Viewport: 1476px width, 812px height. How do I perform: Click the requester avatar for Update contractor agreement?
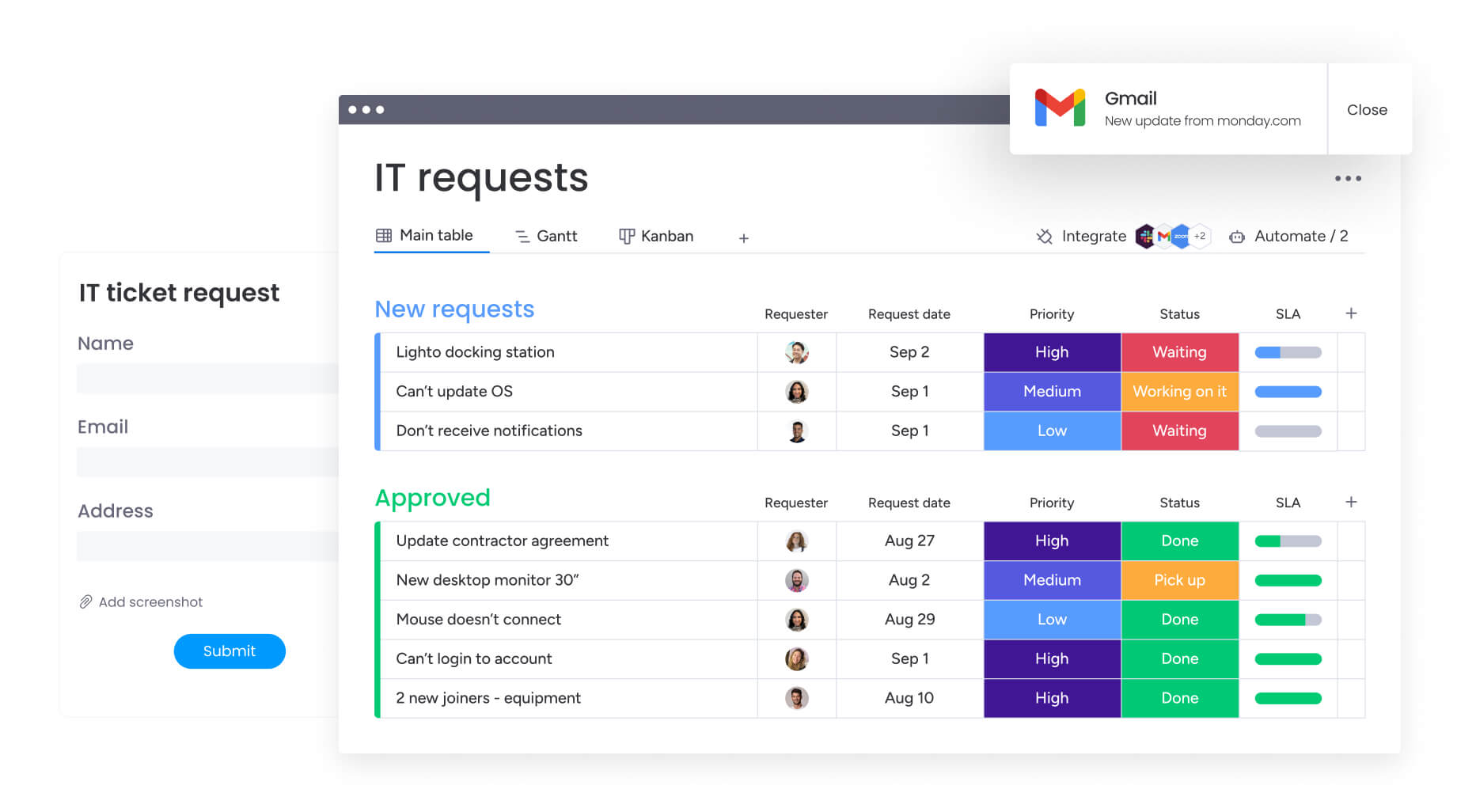tap(797, 541)
